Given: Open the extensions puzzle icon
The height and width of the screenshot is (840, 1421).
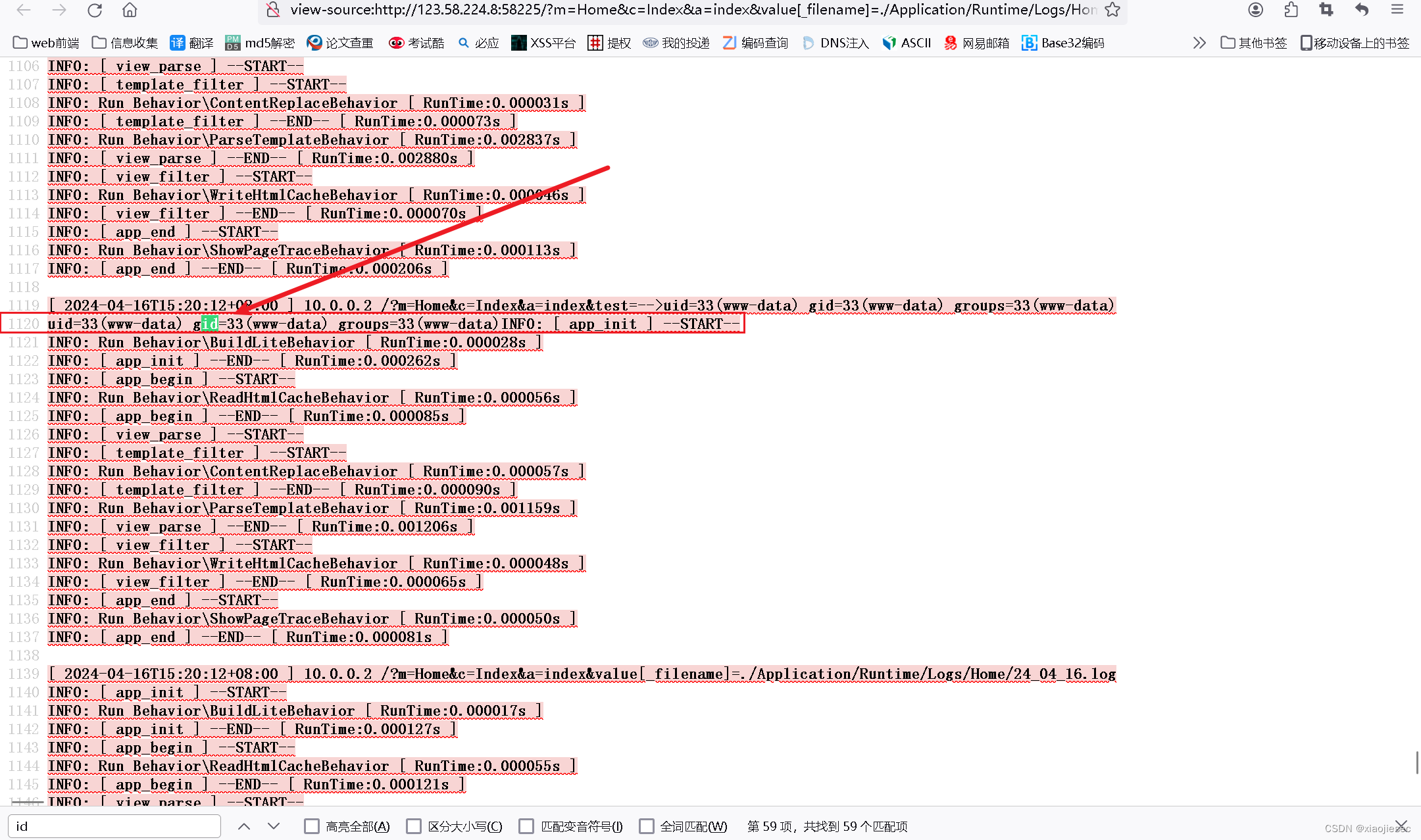Looking at the screenshot, I should tap(1291, 10).
